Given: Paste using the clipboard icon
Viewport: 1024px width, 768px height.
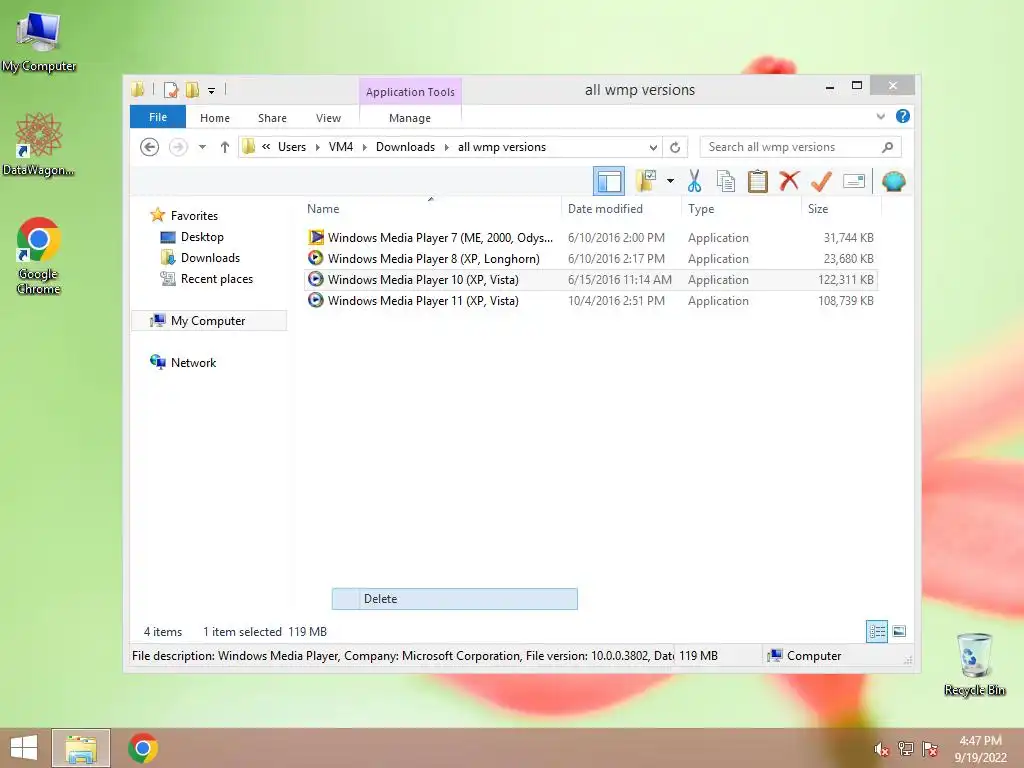Looking at the screenshot, I should pyautogui.click(x=757, y=181).
